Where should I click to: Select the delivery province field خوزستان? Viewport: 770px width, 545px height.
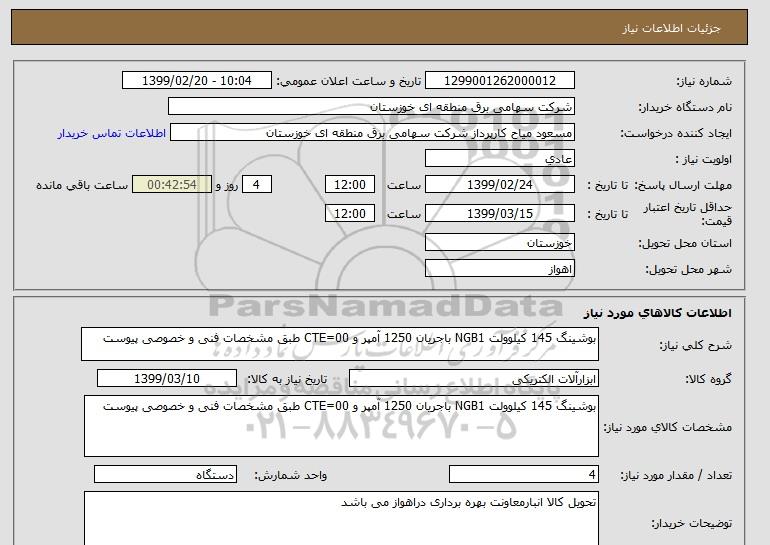click(x=500, y=243)
